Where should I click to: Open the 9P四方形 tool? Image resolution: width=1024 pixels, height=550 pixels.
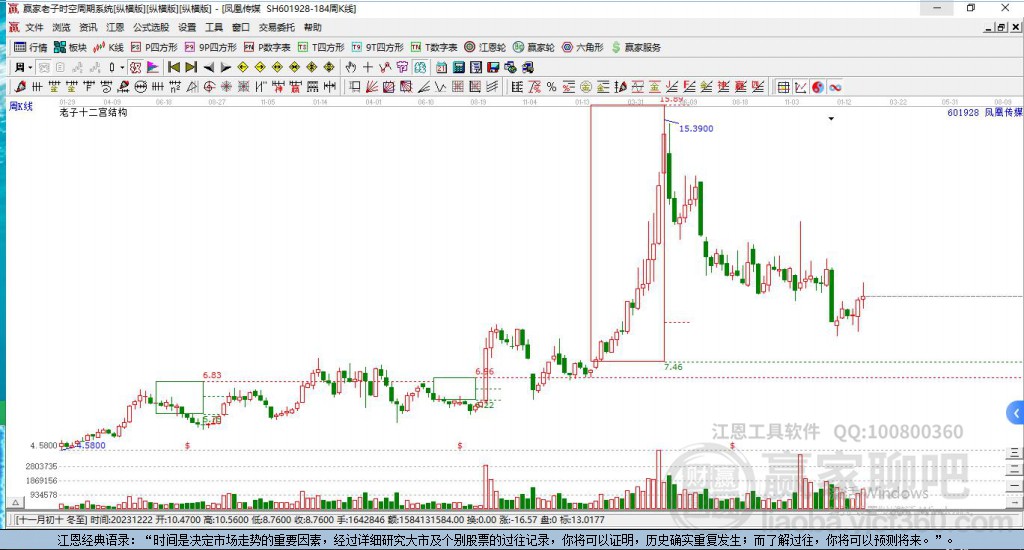[x=210, y=47]
